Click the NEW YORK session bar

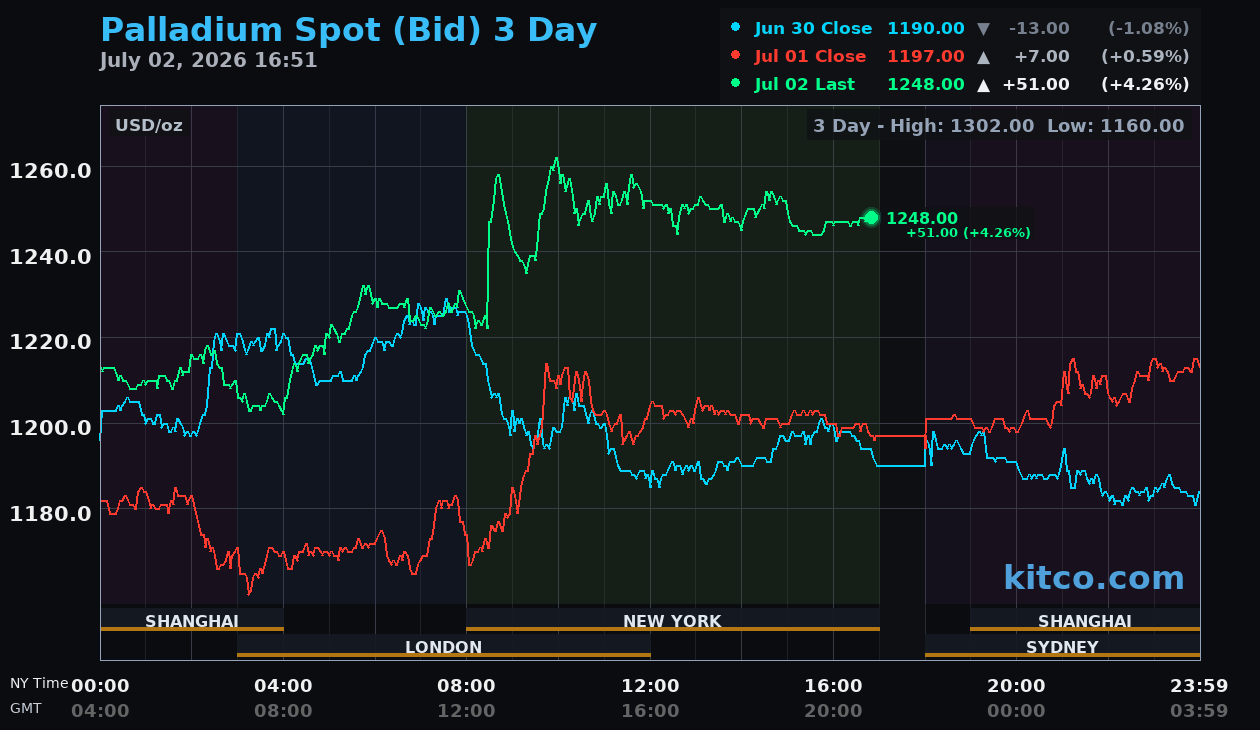point(673,621)
